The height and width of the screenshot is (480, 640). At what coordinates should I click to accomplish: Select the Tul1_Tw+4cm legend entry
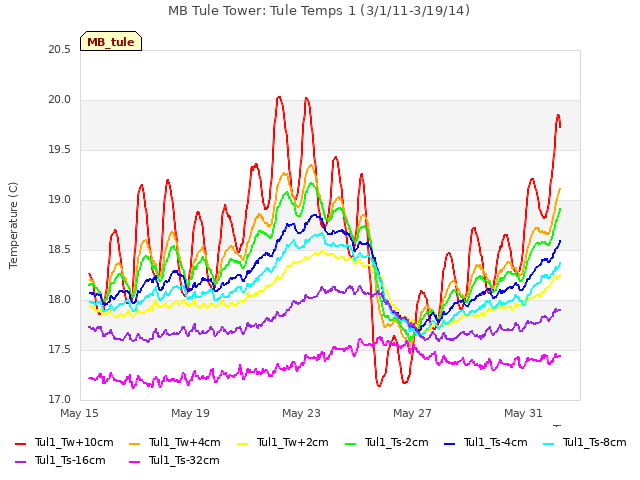pyautogui.click(x=175, y=443)
